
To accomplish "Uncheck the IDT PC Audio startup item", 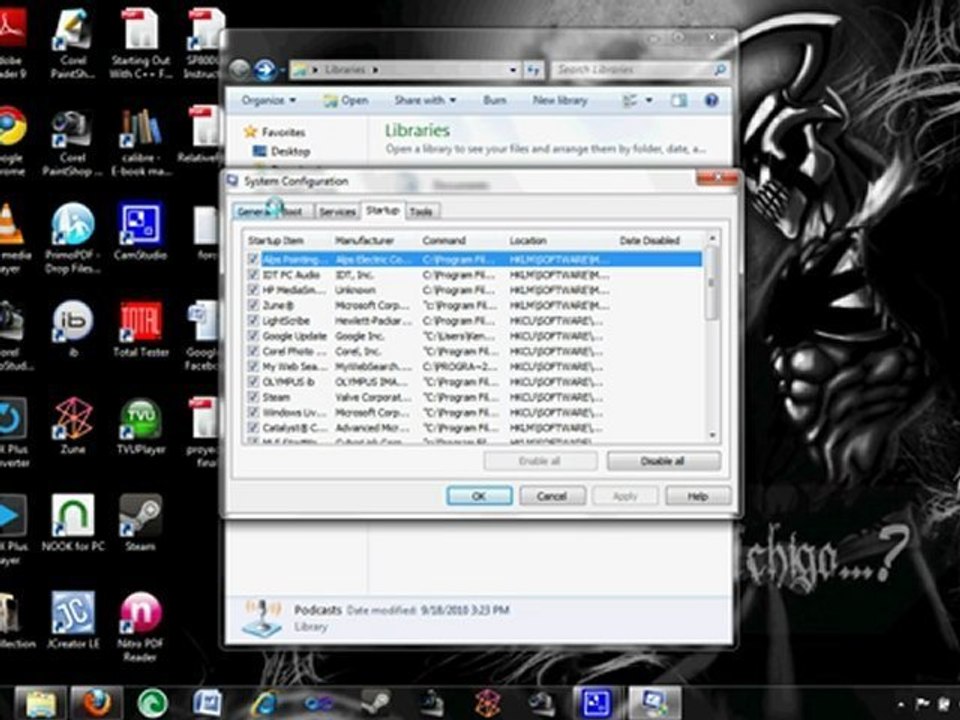I will click(x=252, y=274).
